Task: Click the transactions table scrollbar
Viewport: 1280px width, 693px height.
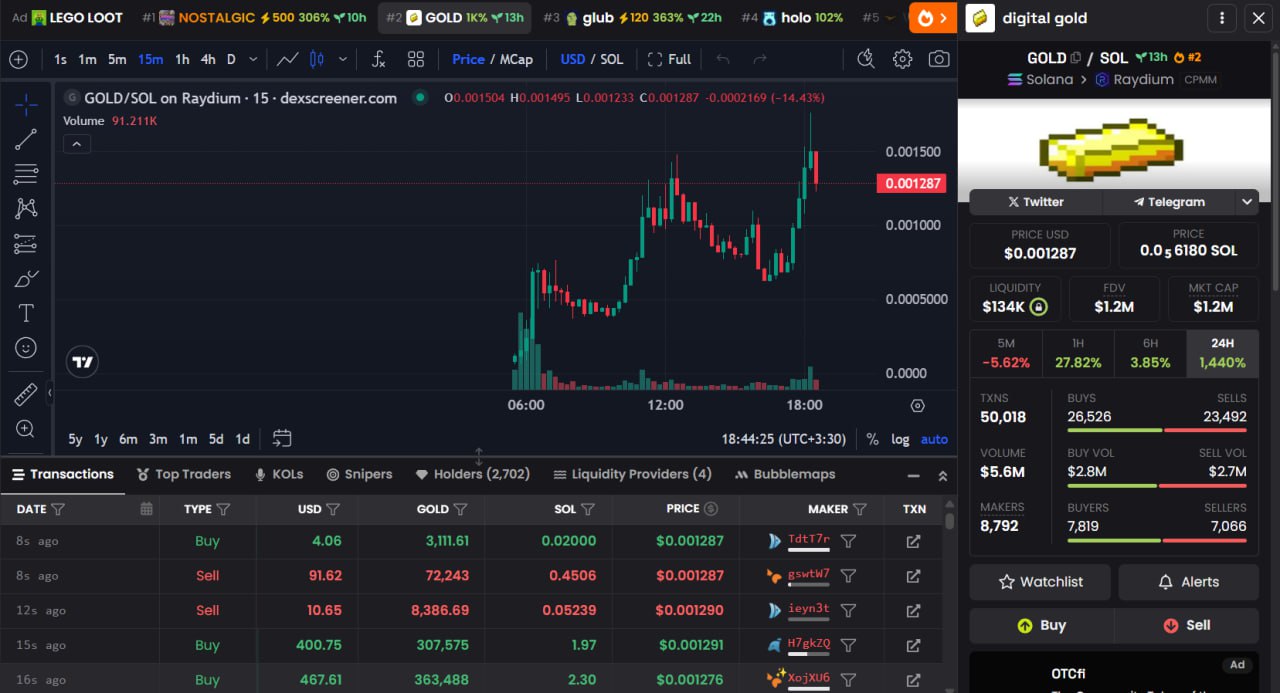Action: (x=949, y=521)
